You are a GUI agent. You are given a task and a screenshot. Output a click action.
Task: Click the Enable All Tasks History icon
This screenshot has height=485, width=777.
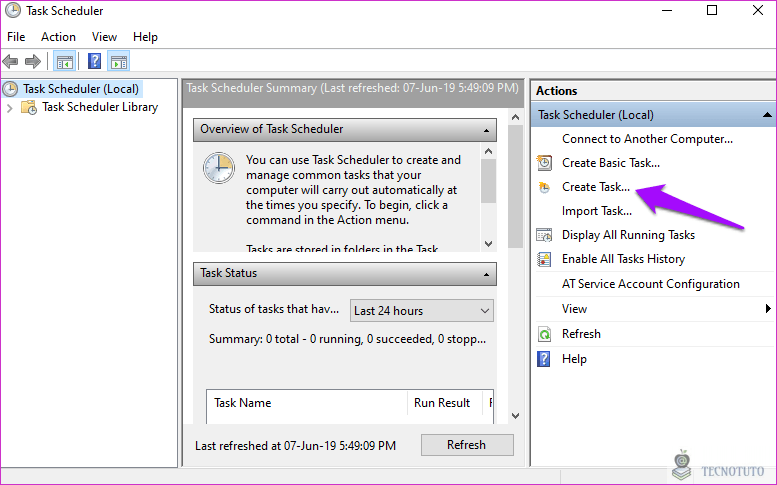pyautogui.click(x=544, y=259)
